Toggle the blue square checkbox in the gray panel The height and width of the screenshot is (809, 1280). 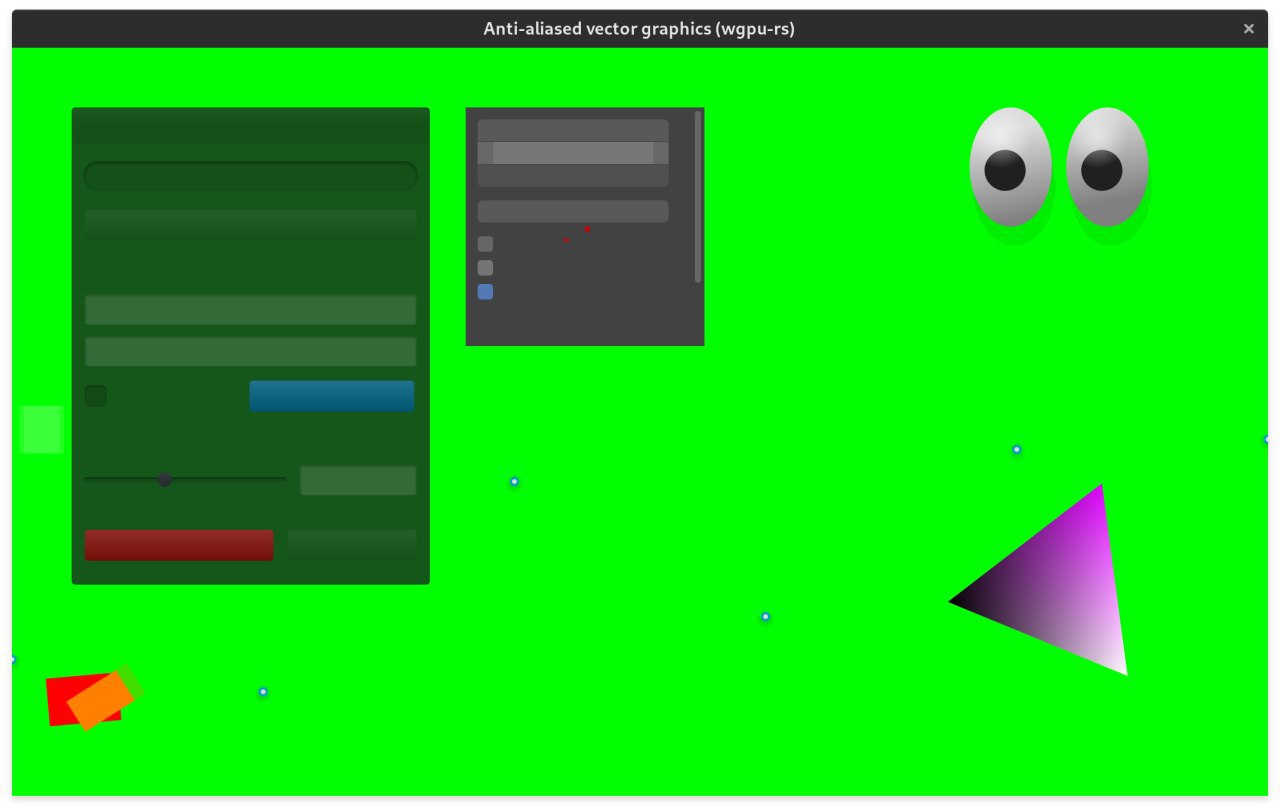coord(485,292)
